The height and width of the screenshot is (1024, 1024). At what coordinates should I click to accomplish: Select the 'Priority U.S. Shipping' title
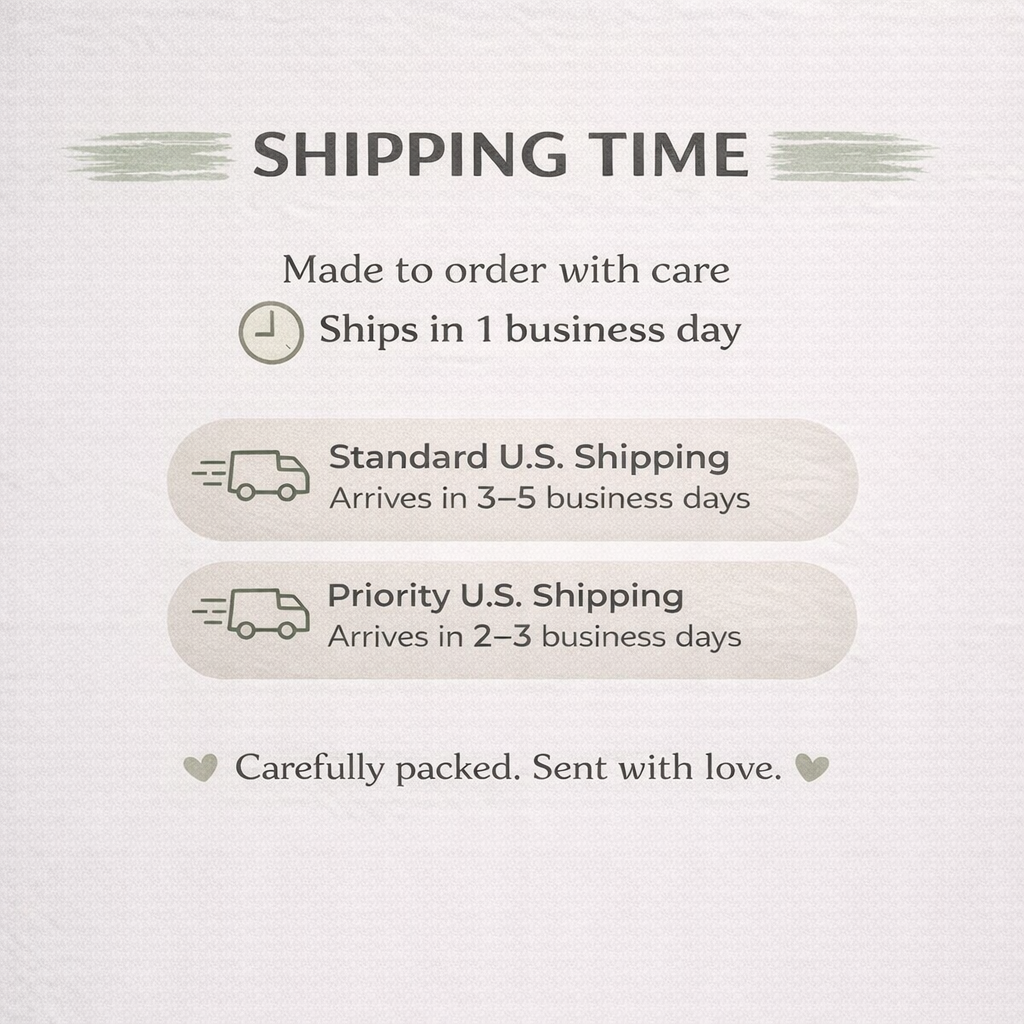tap(505, 596)
